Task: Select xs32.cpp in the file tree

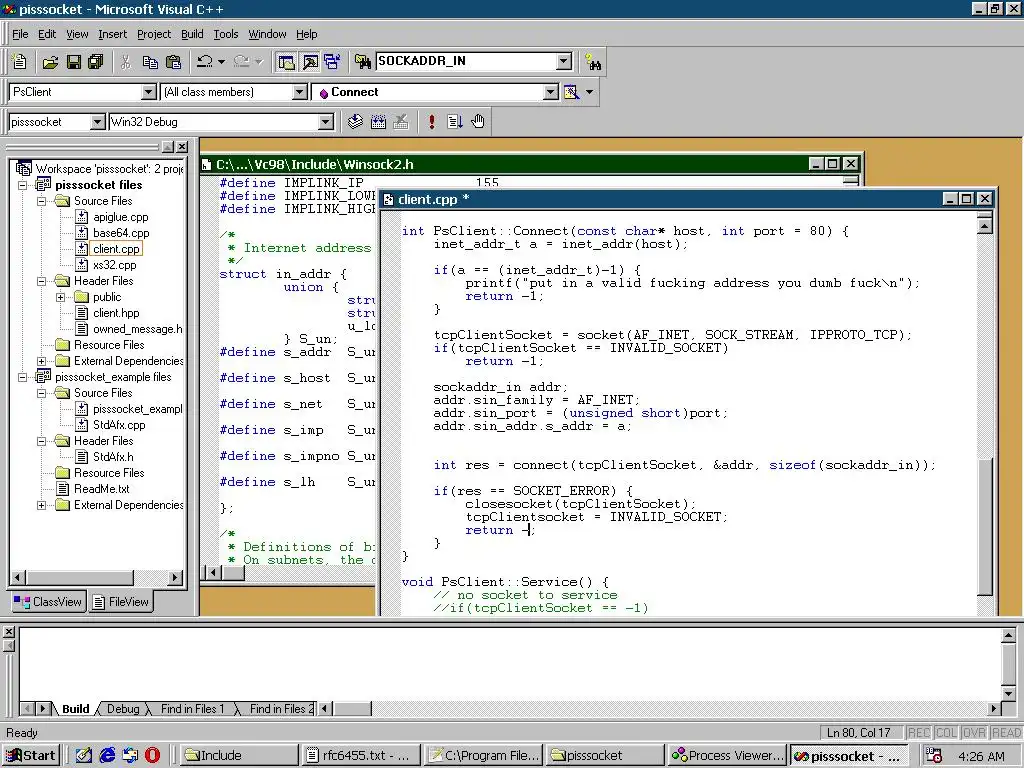Action: click(115, 265)
